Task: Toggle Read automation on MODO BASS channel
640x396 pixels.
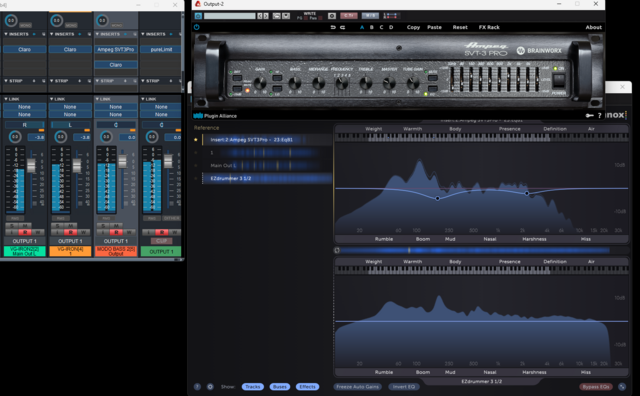Action: pos(116,232)
